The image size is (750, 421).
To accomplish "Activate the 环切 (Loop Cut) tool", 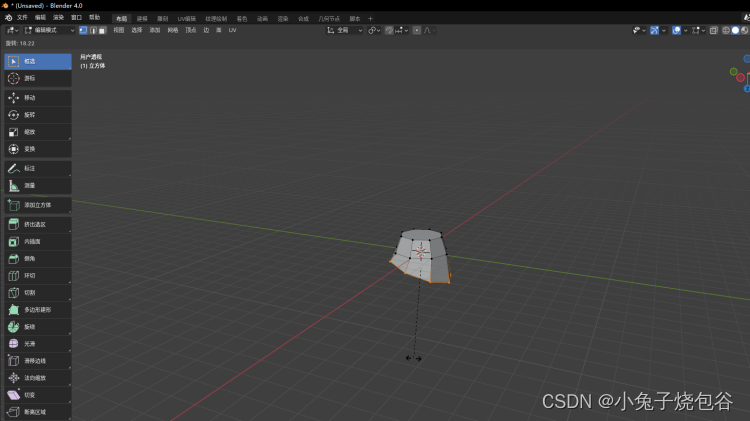I will point(38,276).
